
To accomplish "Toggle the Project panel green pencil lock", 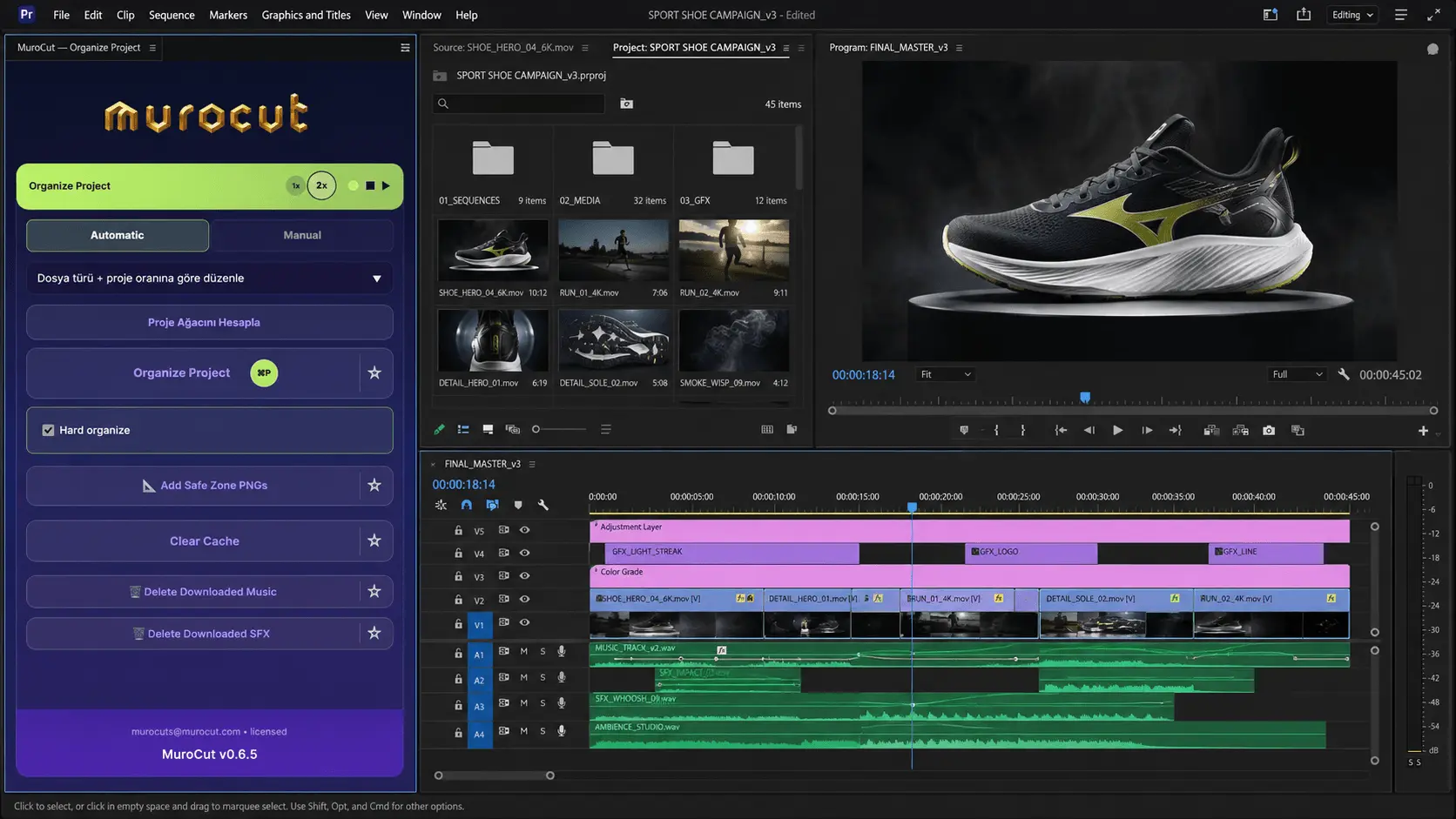I will coord(439,429).
